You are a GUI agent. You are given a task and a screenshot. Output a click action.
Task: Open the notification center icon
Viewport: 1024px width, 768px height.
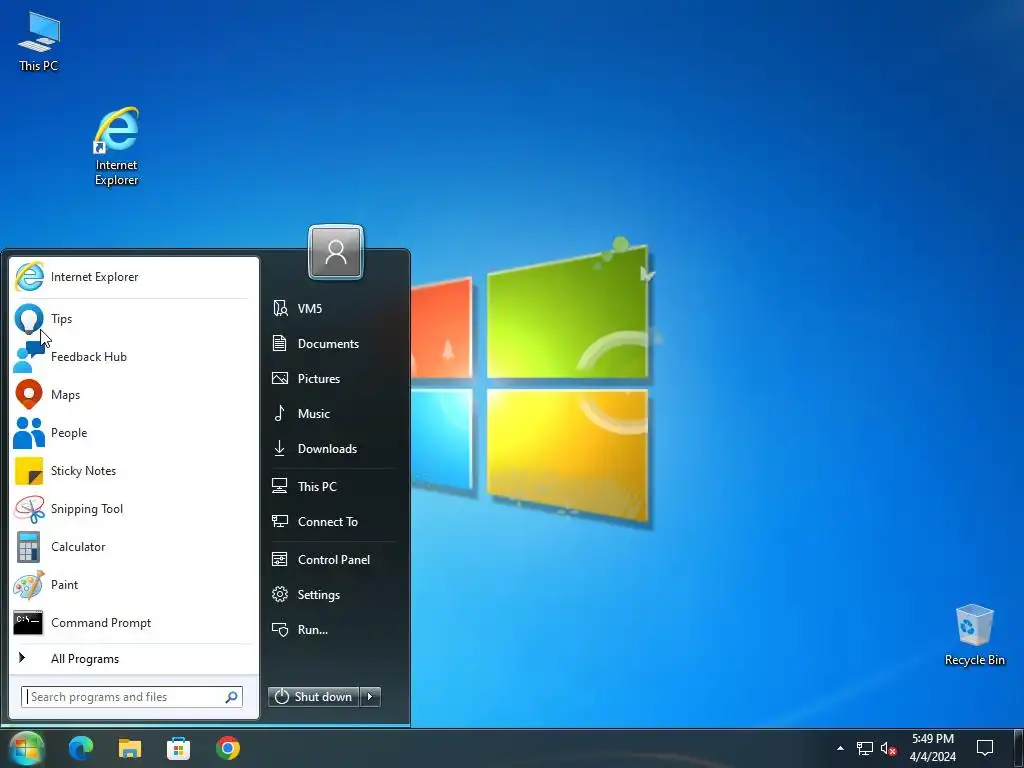(x=985, y=748)
